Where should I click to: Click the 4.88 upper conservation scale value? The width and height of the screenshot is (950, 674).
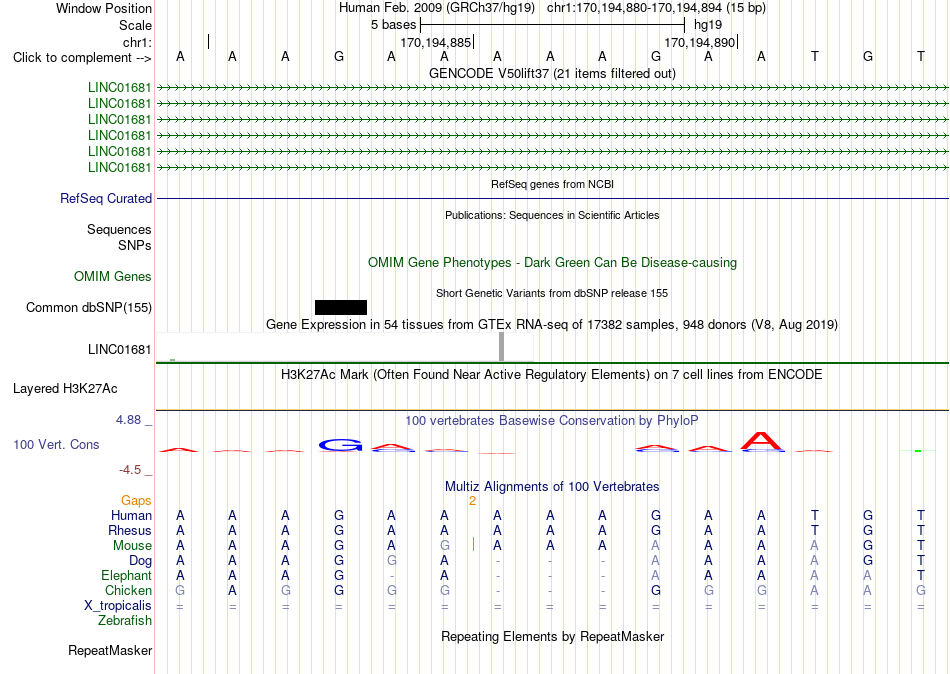click(x=128, y=419)
